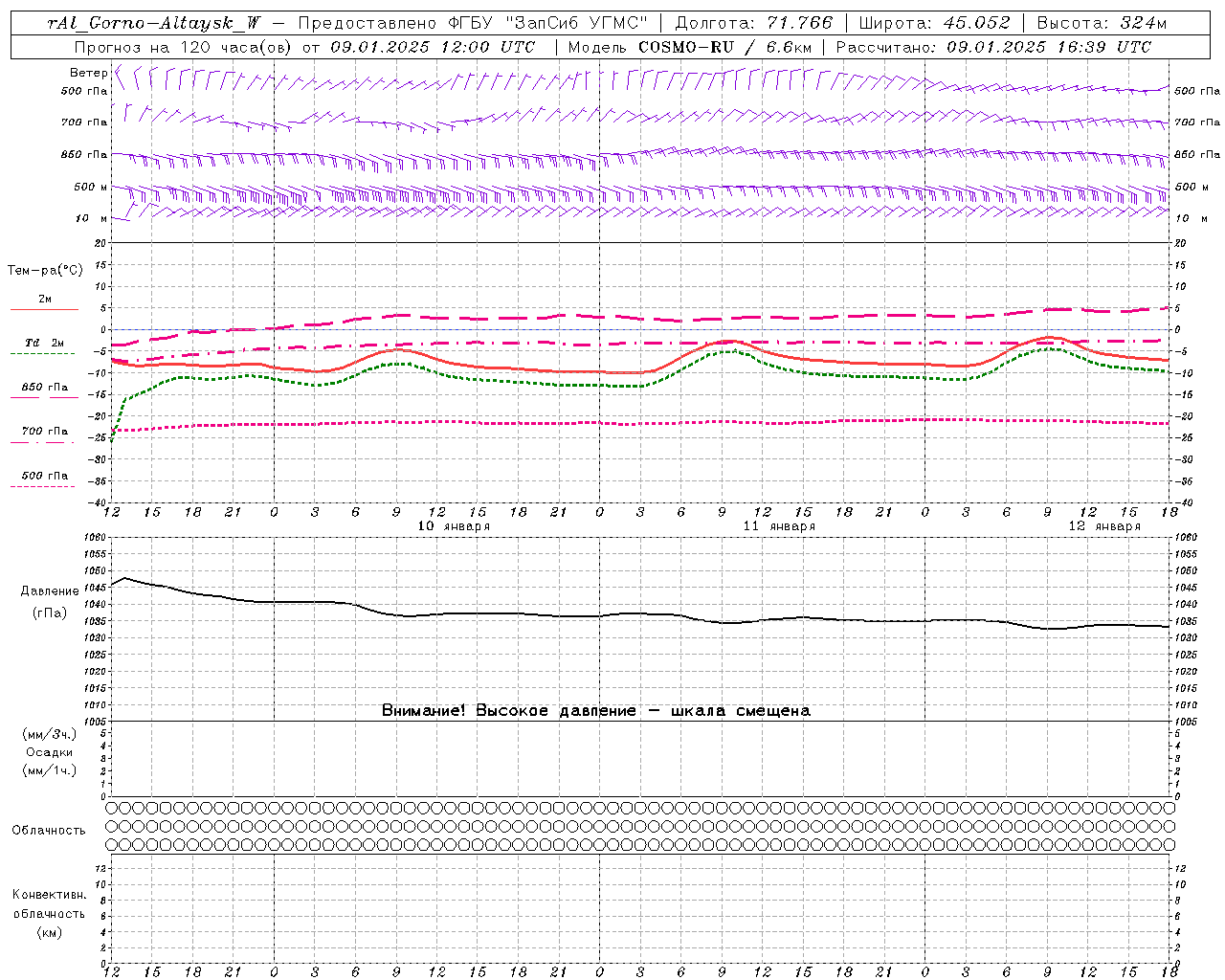
Task: Select the longitude value Долгота: 71.766
Action: pos(754,23)
